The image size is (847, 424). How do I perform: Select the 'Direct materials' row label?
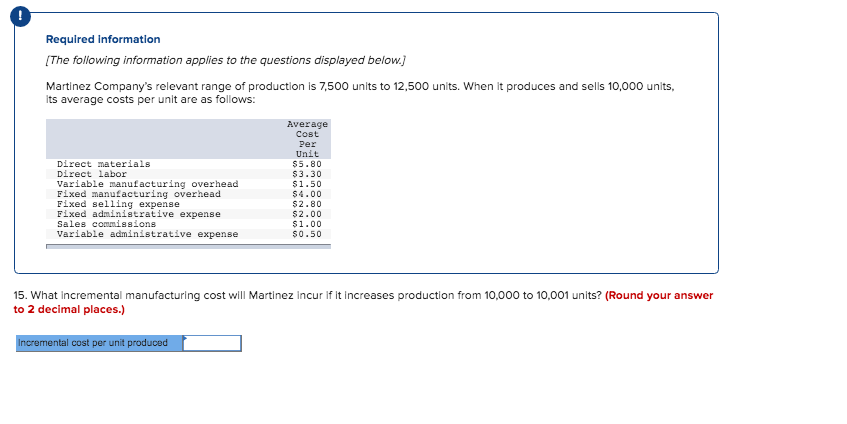(x=104, y=164)
